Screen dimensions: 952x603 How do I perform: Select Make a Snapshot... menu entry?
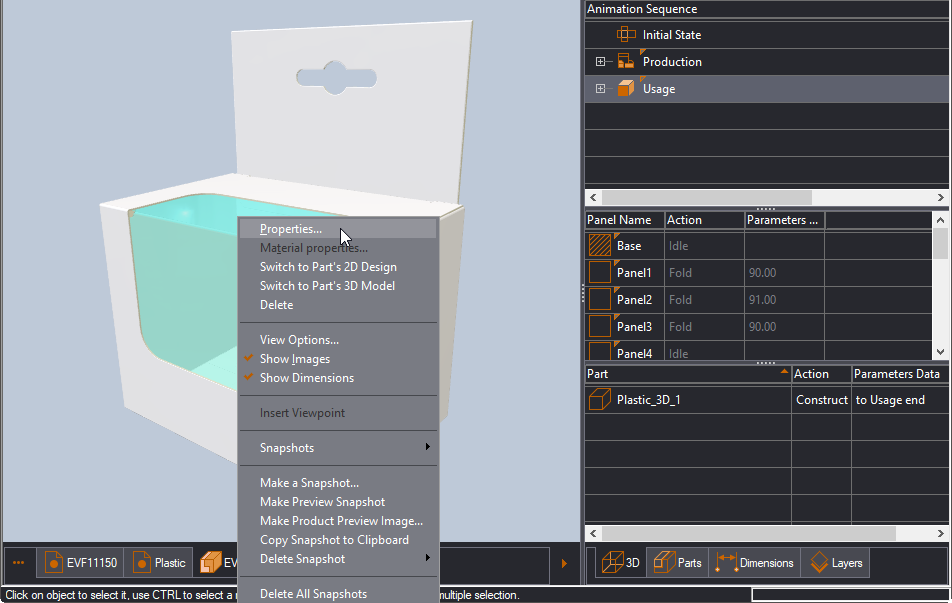tap(309, 483)
